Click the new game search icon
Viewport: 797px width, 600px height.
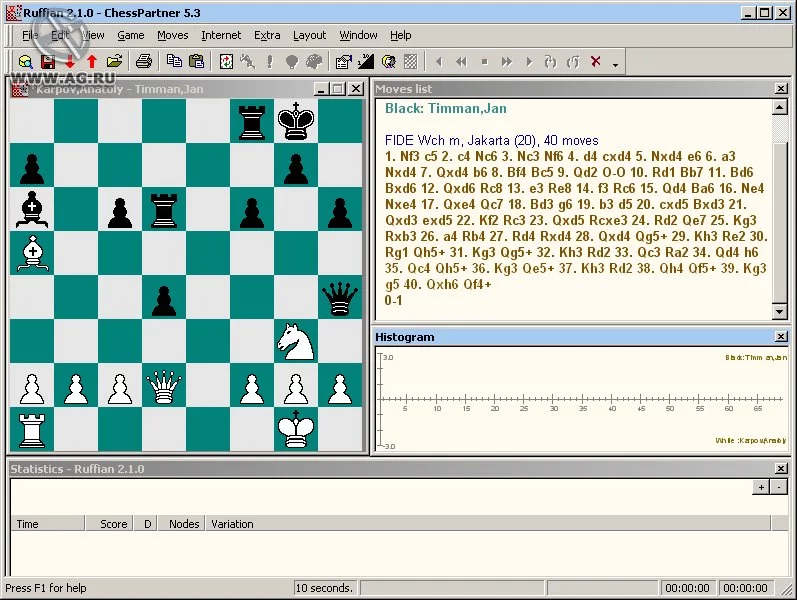(x=25, y=62)
